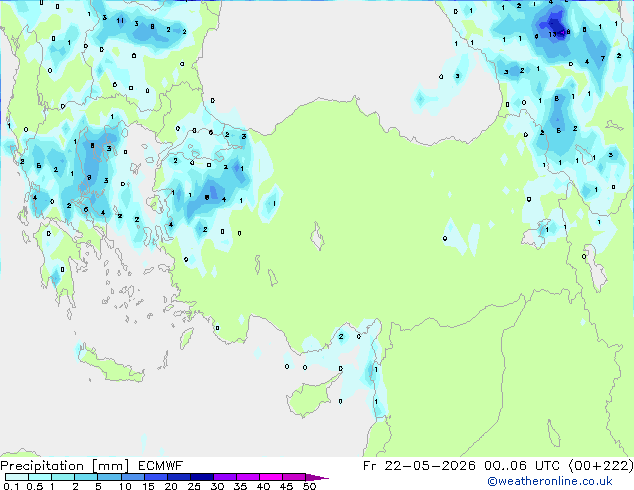The width and height of the screenshot is (634, 490).
Task: Click the 'Precipitation' title word
Action: tap(42, 466)
